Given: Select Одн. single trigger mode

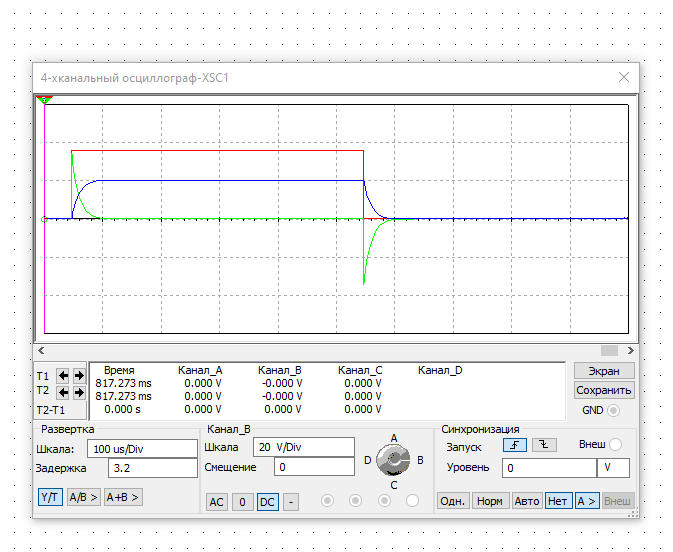Looking at the screenshot, I should pyautogui.click(x=453, y=501).
